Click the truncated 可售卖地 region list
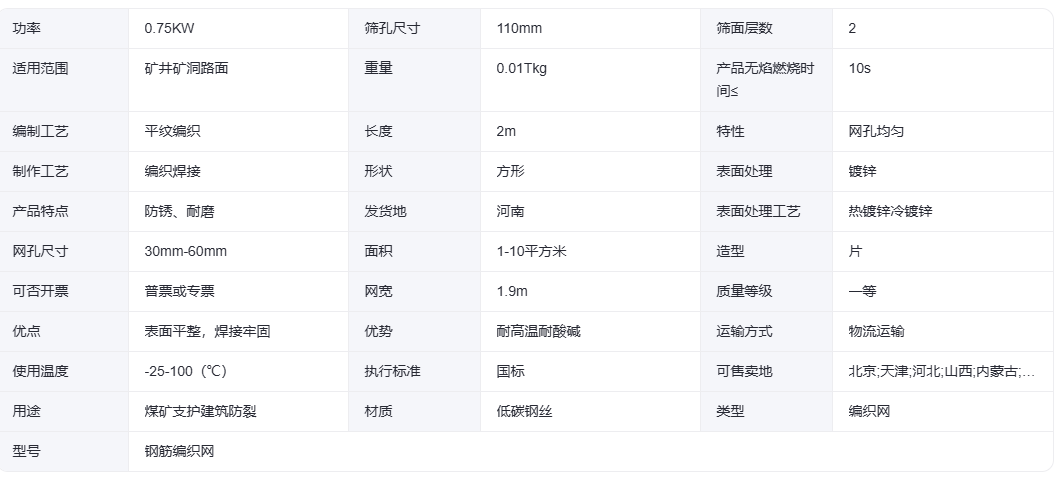1063x485 pixels. 942,372
